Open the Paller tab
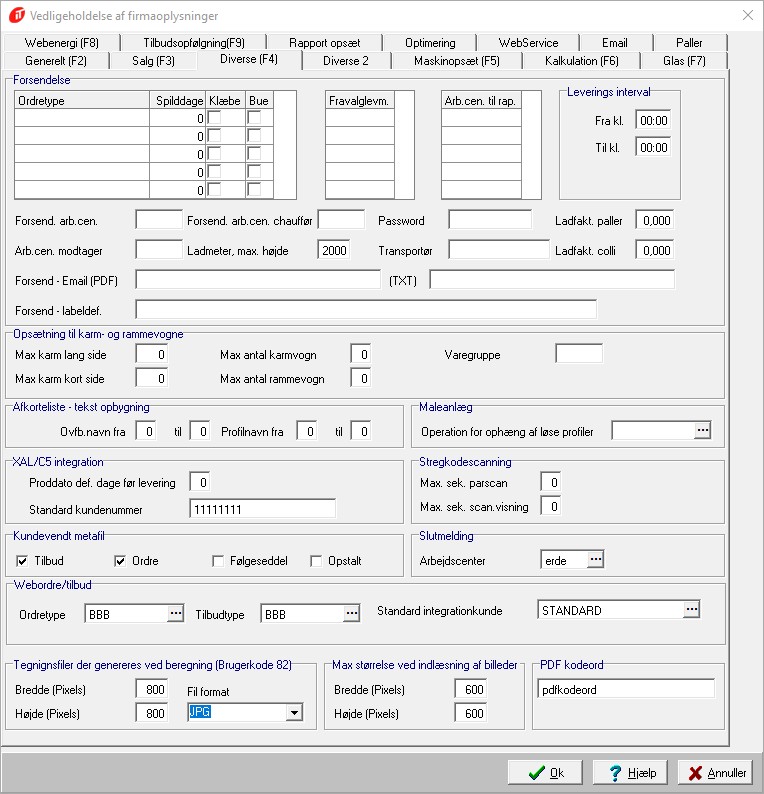The height and width of the screenshot is (794, 764). pyautogui.click(x=689, y=43)
